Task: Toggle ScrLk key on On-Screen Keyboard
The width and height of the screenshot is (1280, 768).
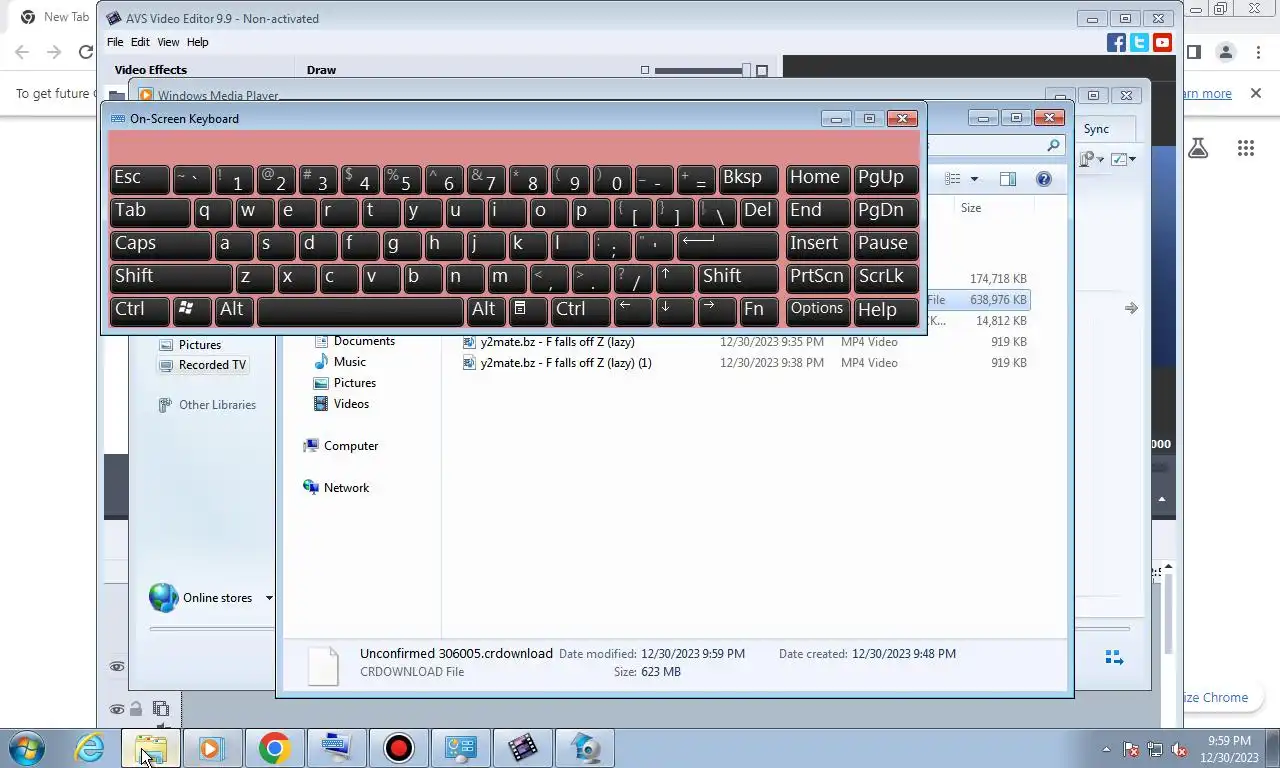Action: pyautogui.click(x=886, y=277)
